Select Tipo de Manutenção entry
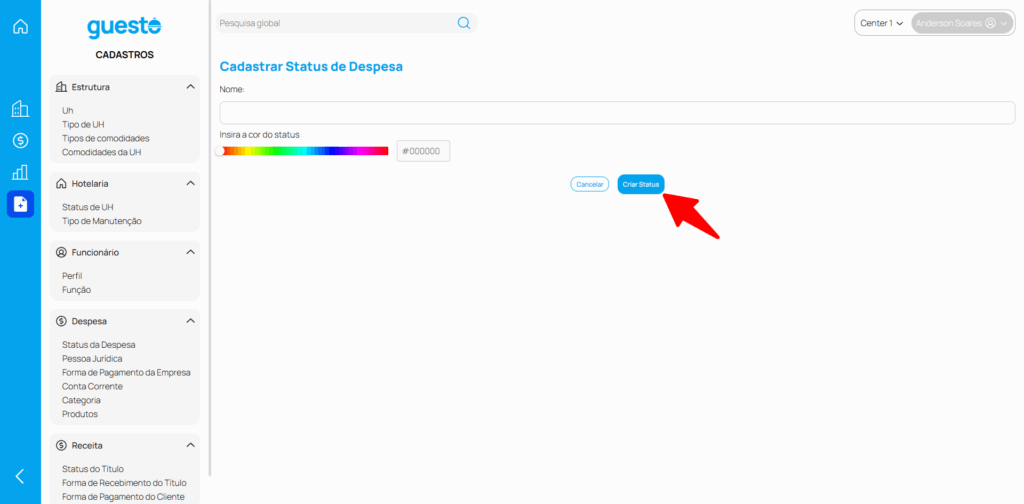Screen dimensions: 1024x504 [101, 221]
